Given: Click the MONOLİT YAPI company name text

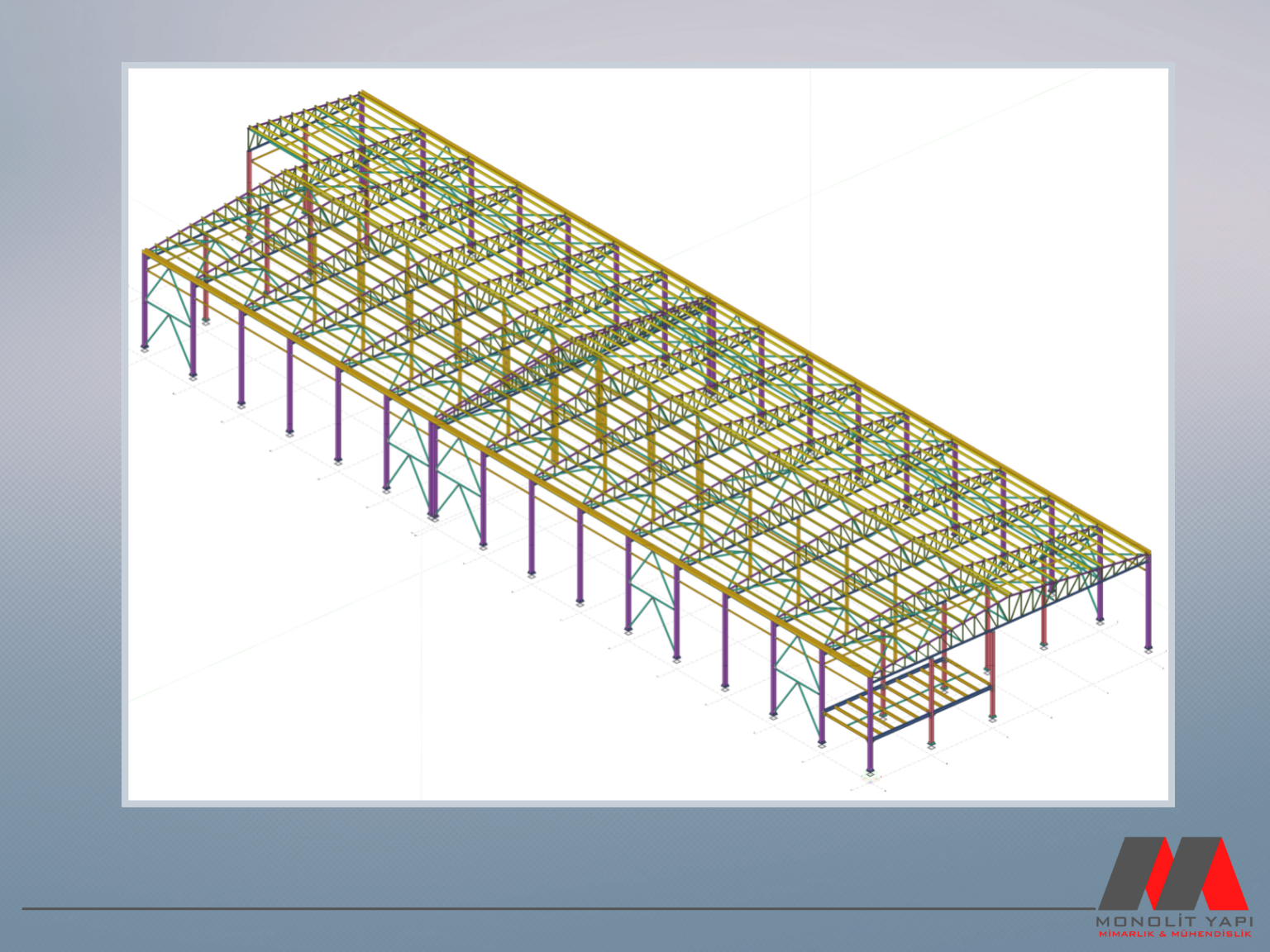Looking at the screenshot, I should click(x=1173, y=921).
